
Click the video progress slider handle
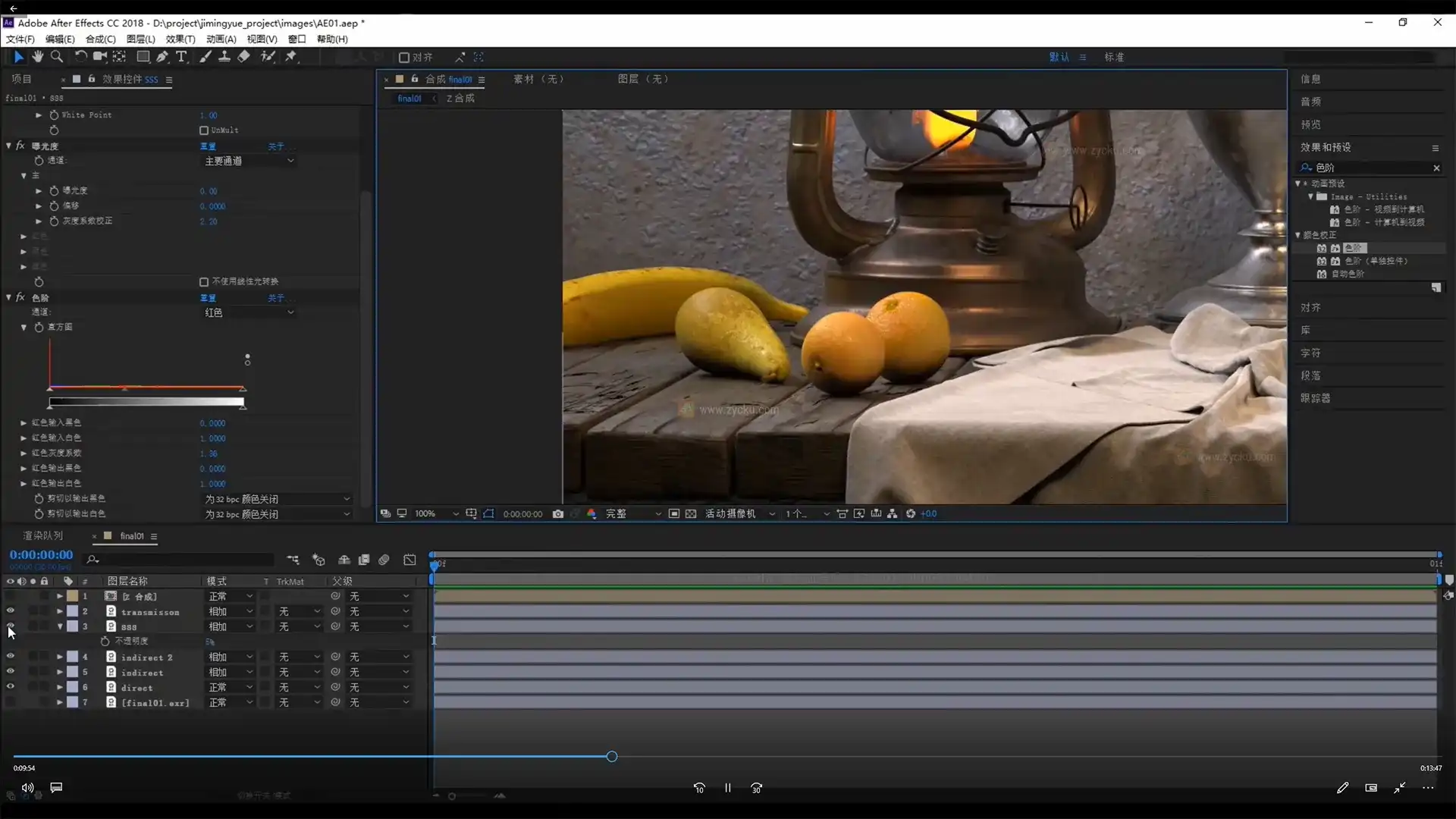point(612,757)
